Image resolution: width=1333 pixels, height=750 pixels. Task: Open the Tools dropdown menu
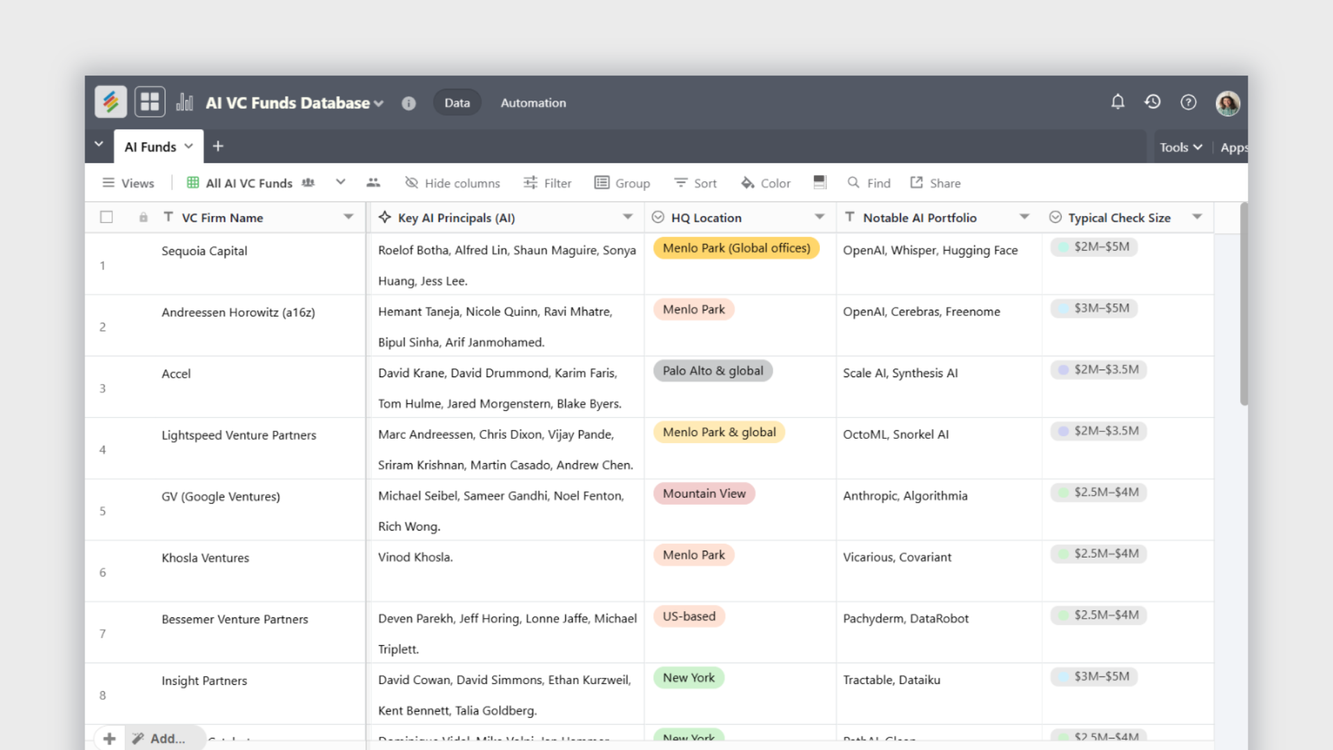point(1180,146)
